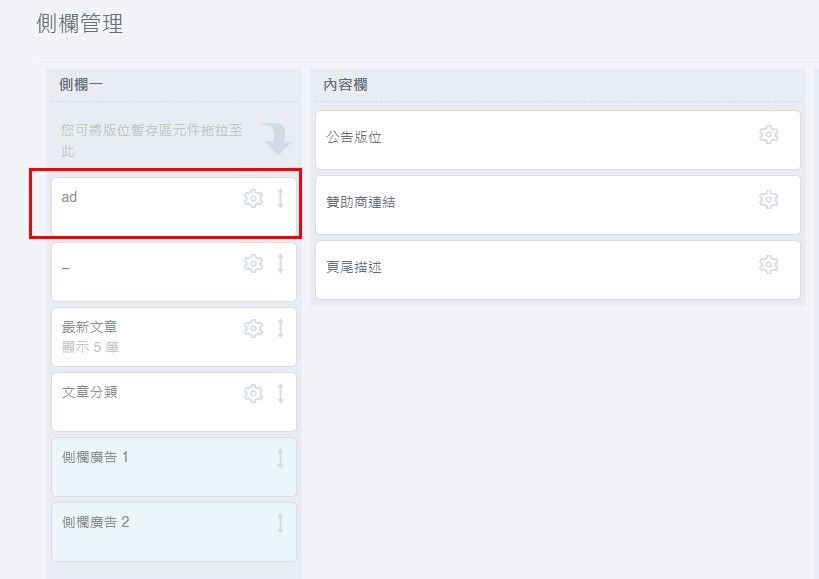Open gear settings for 公告版位

[768, 135]
